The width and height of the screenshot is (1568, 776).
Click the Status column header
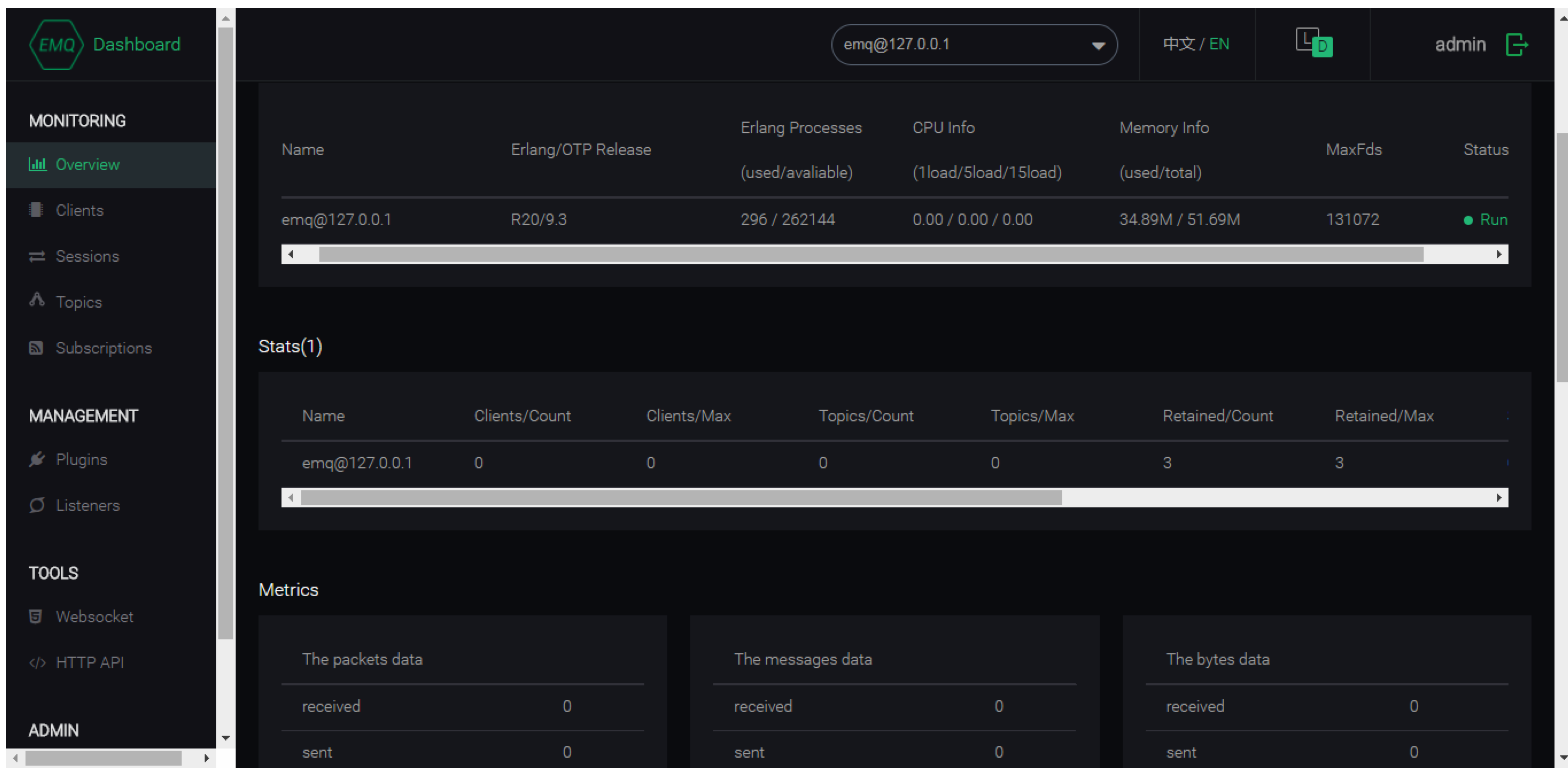1486,150
